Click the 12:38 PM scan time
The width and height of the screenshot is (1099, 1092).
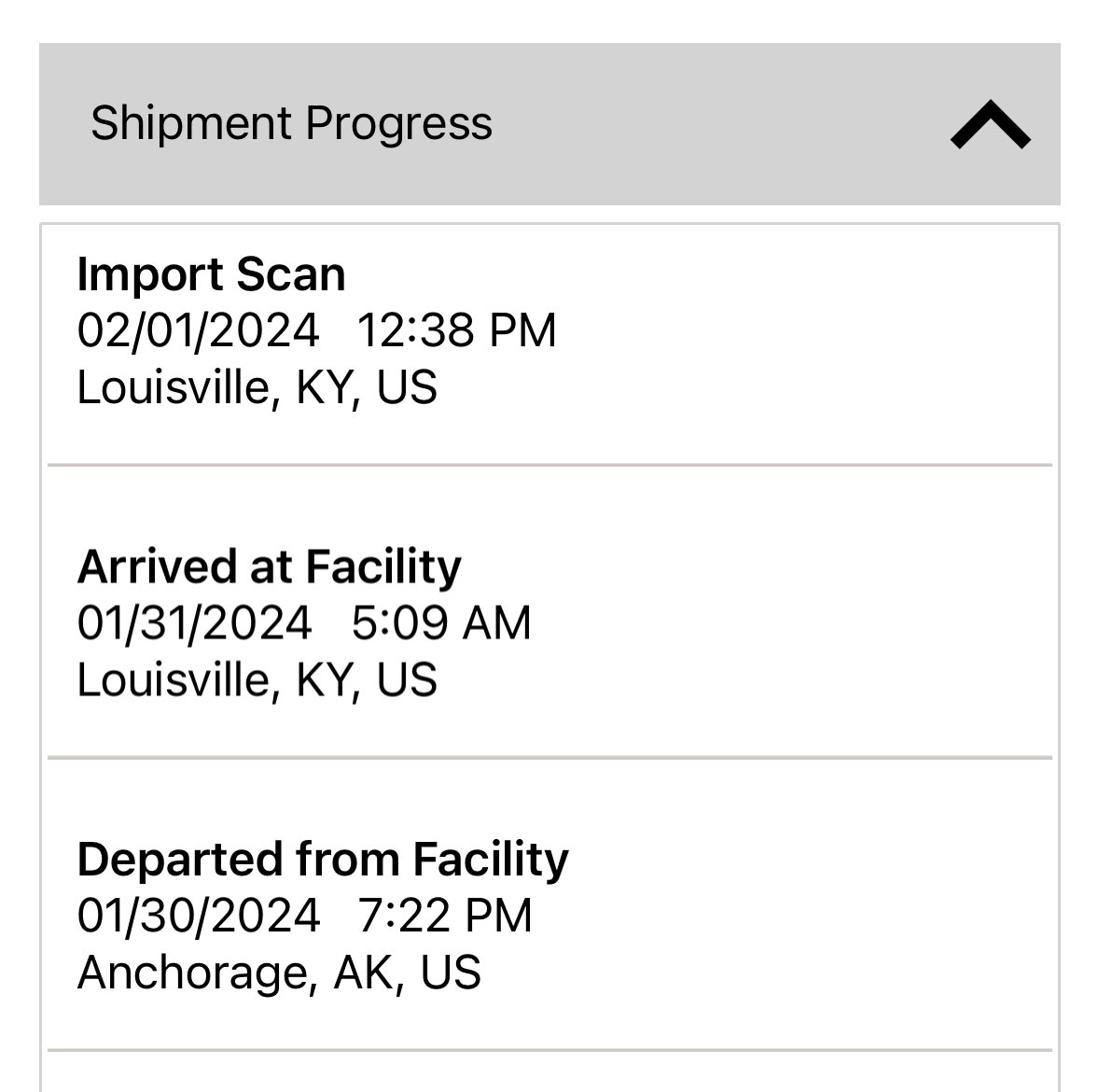click(x=456, y=330)
